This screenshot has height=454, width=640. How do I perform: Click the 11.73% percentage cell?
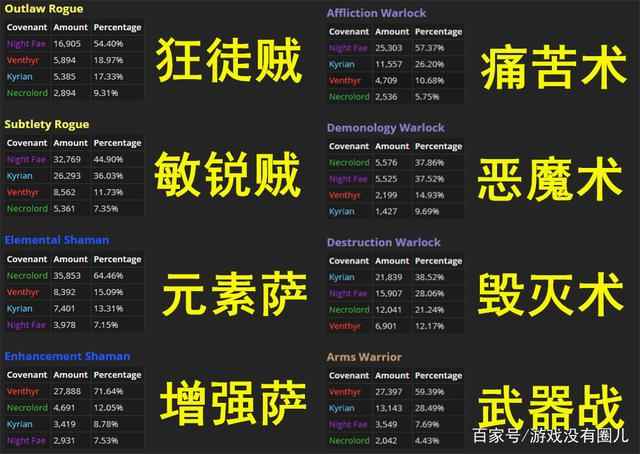pos(108,192)
